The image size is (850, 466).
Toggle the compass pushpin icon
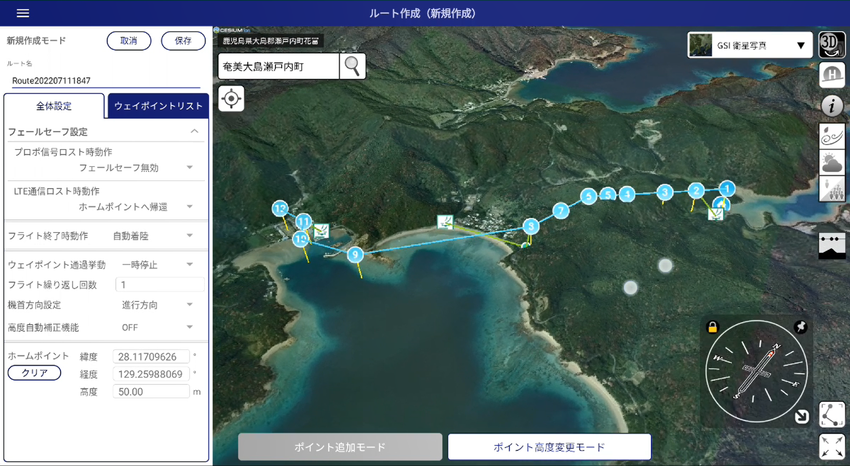click(x=800, y=327)
